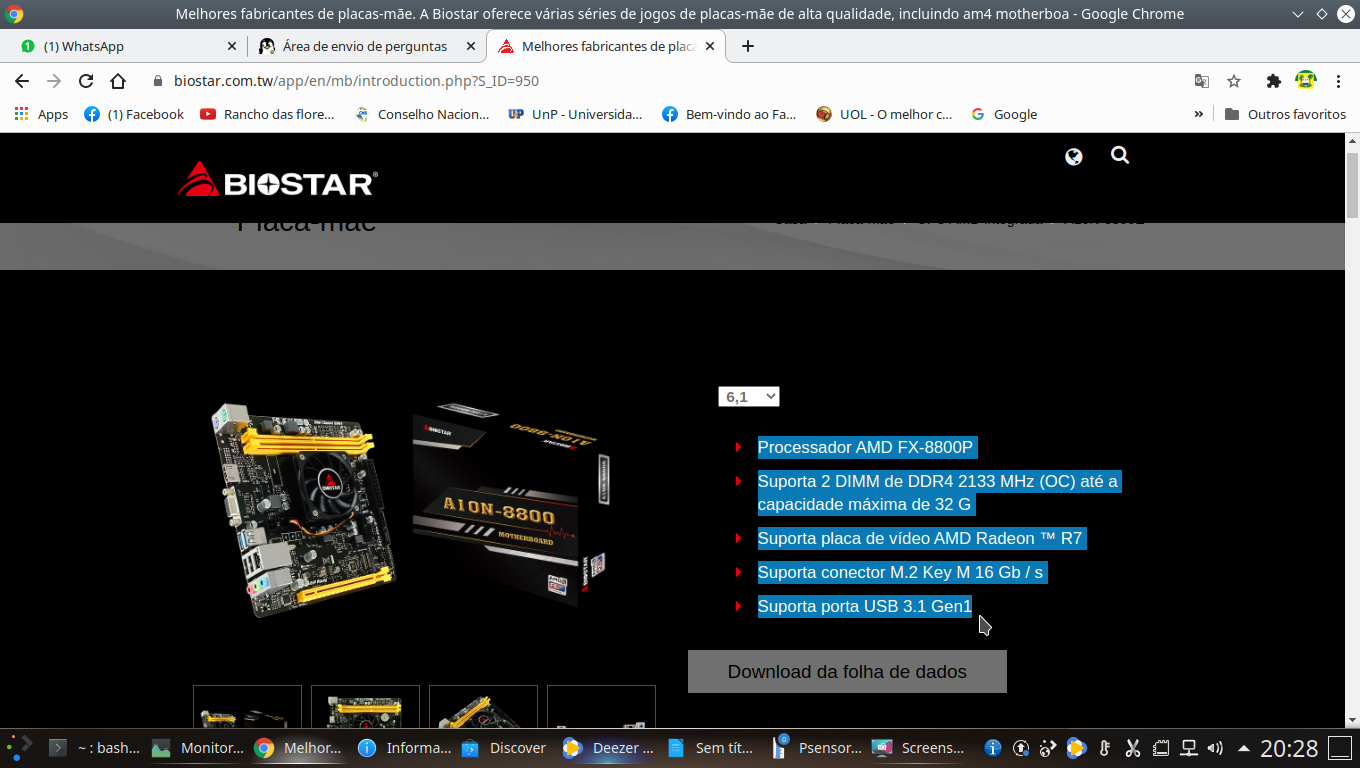Click the Google Translate icon in address bar
Image resolution: width=1360 pixels, height=768 pixels.
pyautogui.click(x=1202, y=81)
